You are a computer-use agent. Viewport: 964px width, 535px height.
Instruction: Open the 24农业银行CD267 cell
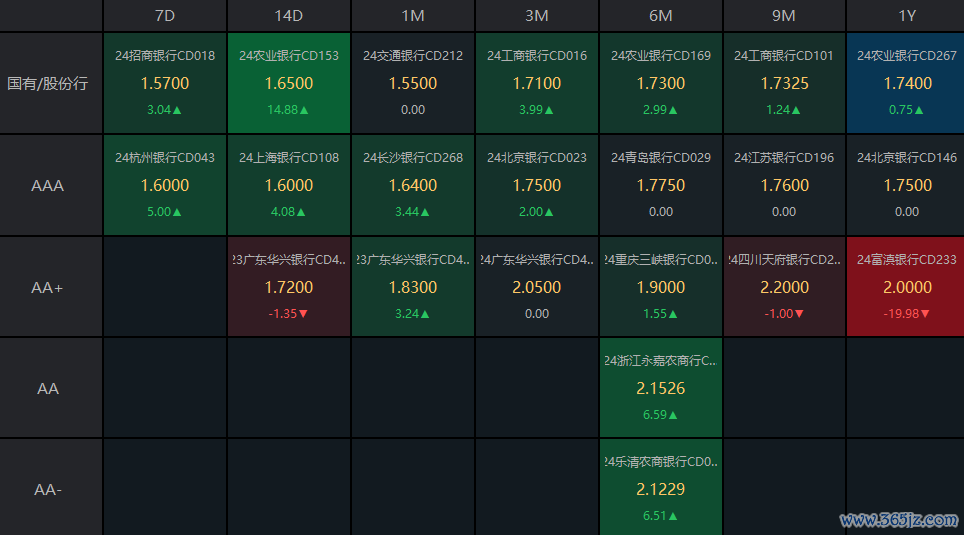(906, 83)
